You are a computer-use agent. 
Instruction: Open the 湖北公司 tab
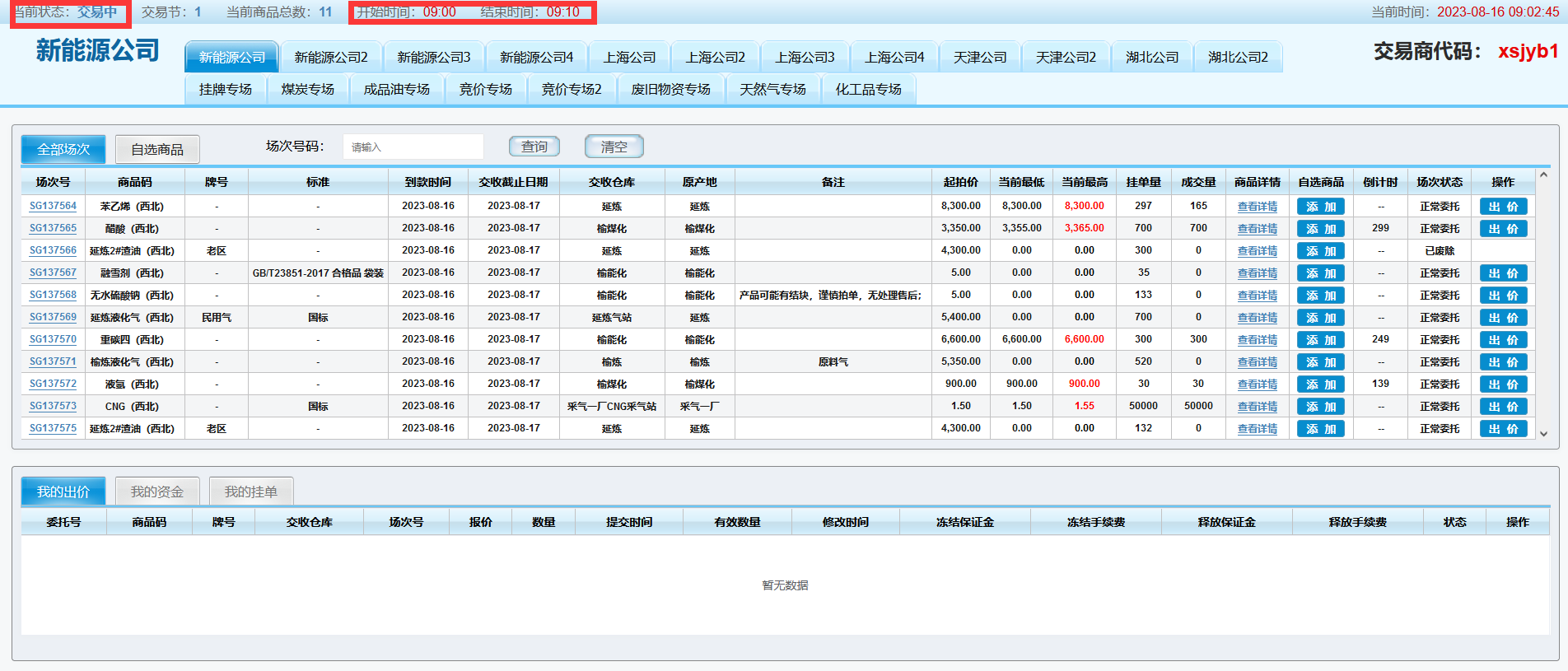[1152, 57]
